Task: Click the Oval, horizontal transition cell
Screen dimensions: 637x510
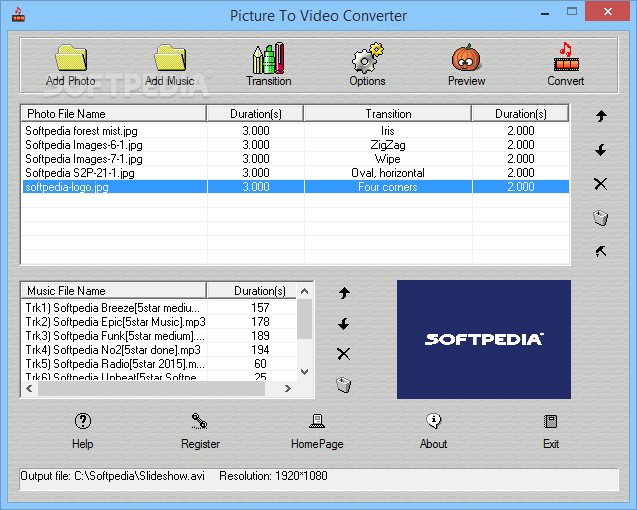Action: (x=388, y=173)
